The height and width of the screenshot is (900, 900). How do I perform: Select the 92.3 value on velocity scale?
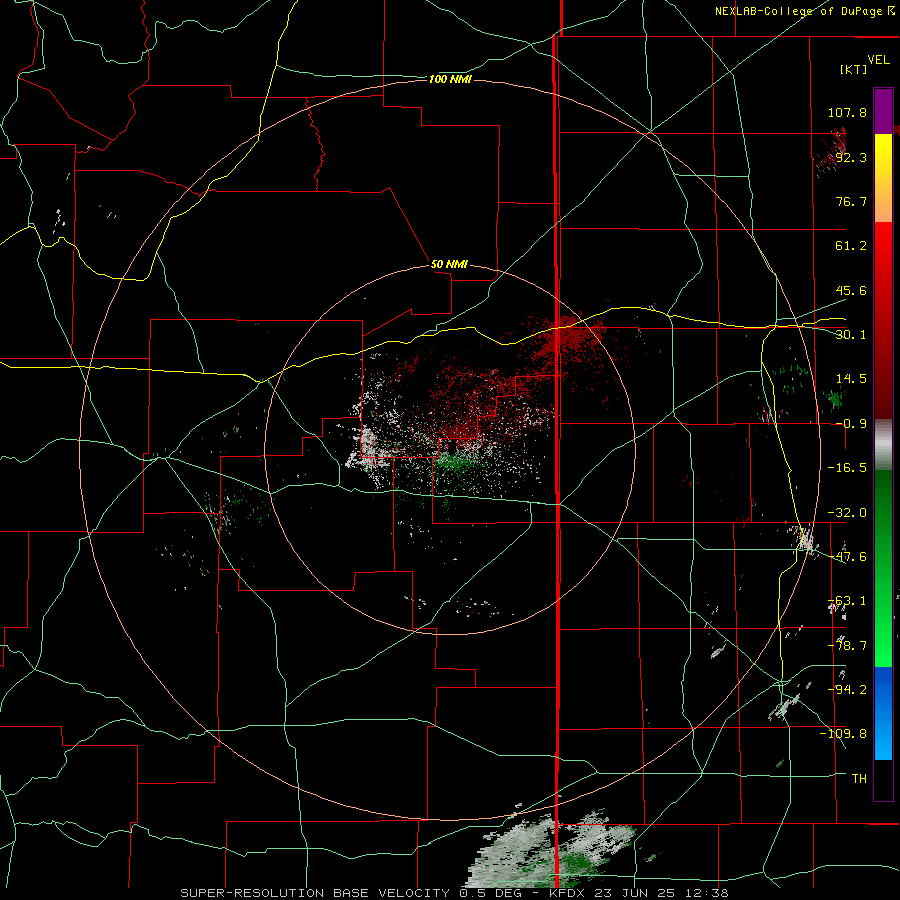click(851, 157)
